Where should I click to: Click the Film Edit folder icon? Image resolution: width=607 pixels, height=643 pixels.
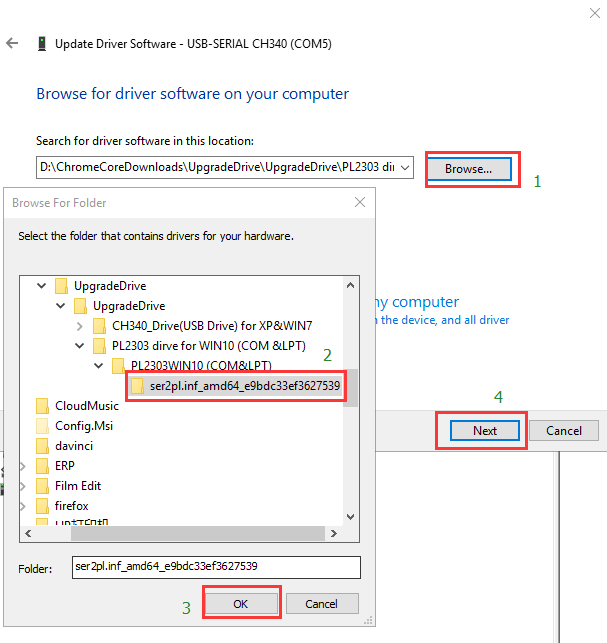coord(42,486)
